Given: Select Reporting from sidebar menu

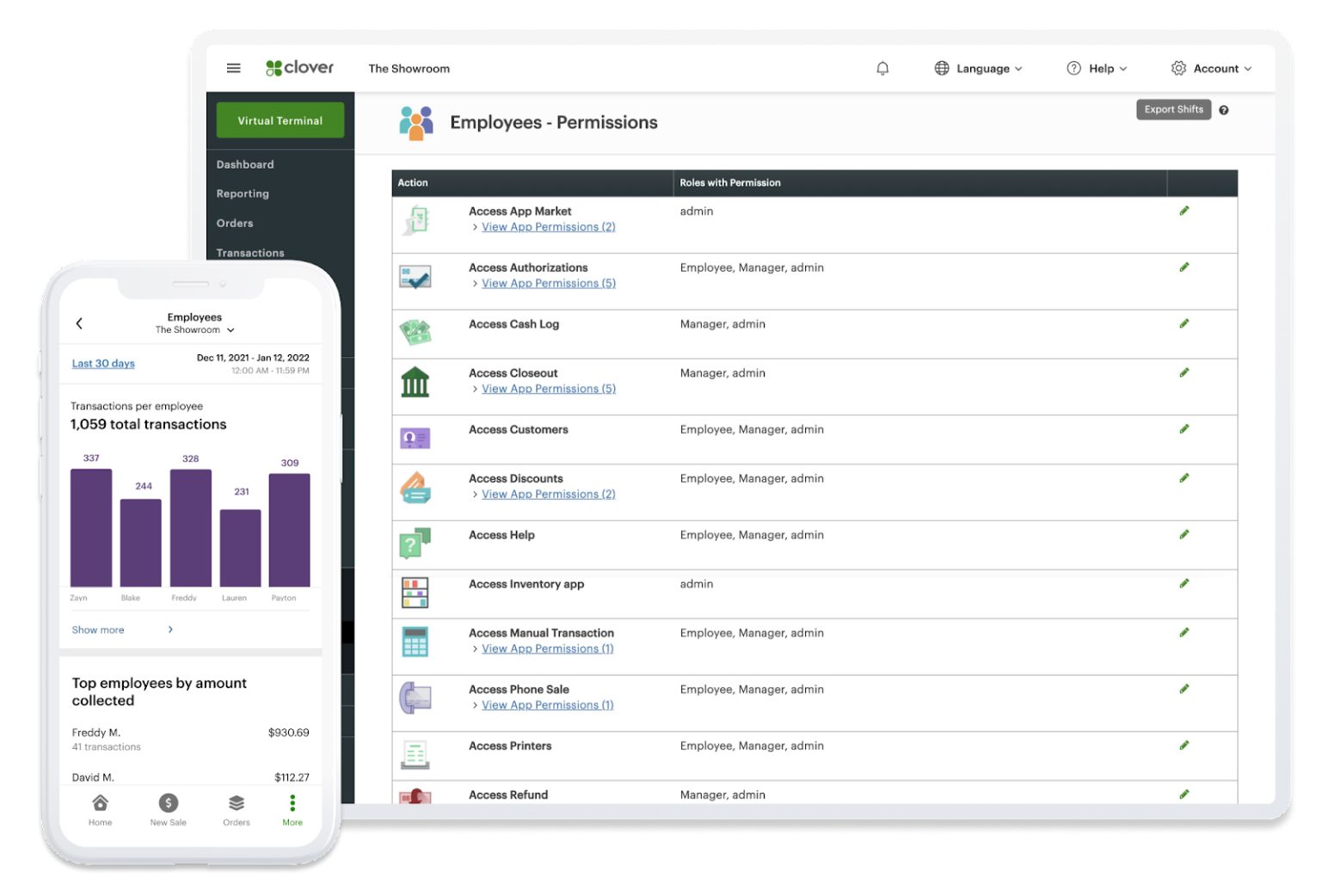Looking at the screenshot, I should (243, 193).
